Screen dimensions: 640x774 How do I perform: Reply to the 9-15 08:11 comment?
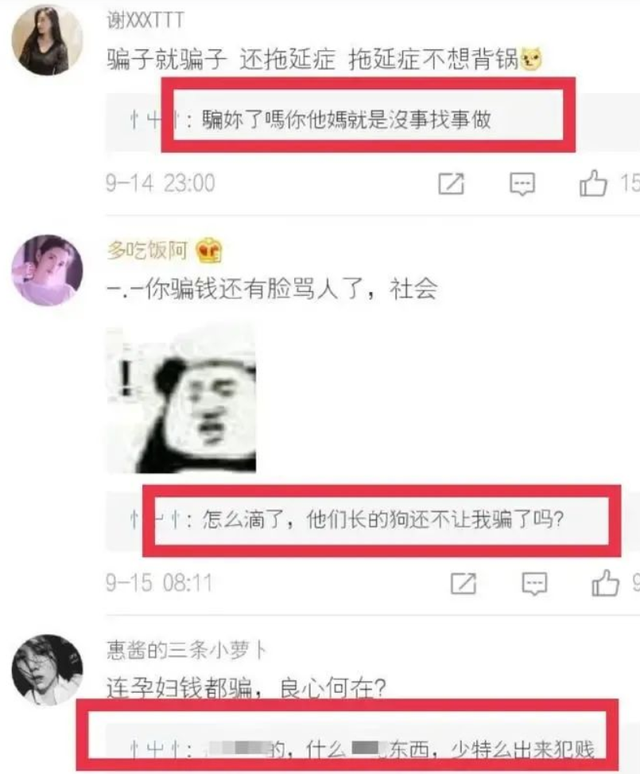click(x=534, y=584)
